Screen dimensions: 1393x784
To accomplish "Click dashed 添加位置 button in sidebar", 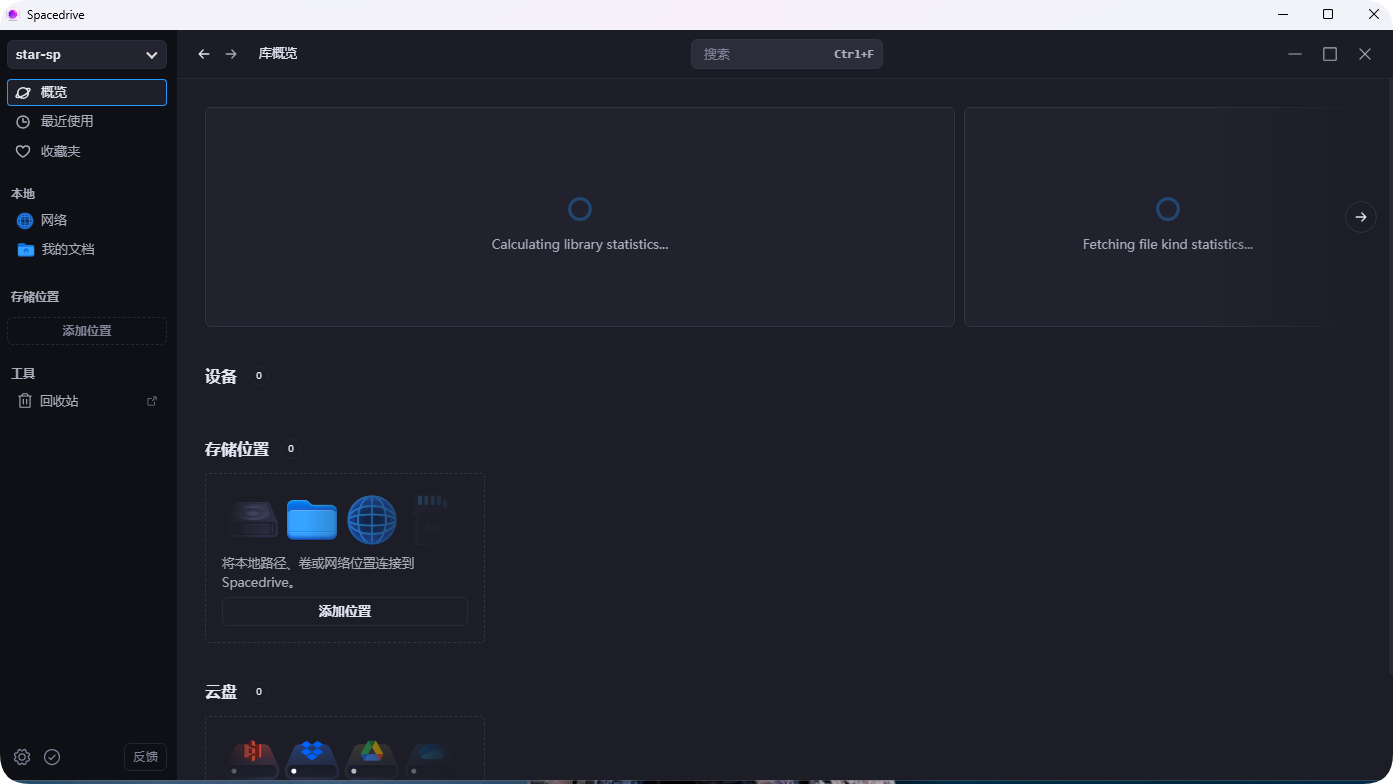I will point(87,331).
